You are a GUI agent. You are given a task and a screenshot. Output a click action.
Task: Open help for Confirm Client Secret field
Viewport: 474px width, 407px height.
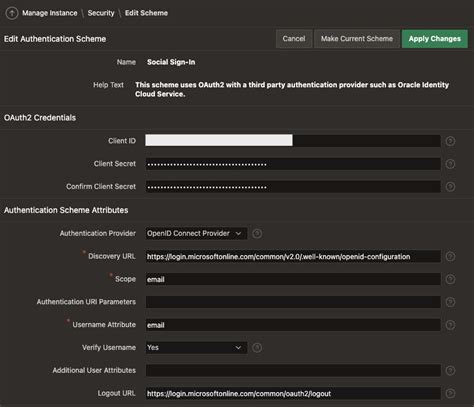point(450,187)
